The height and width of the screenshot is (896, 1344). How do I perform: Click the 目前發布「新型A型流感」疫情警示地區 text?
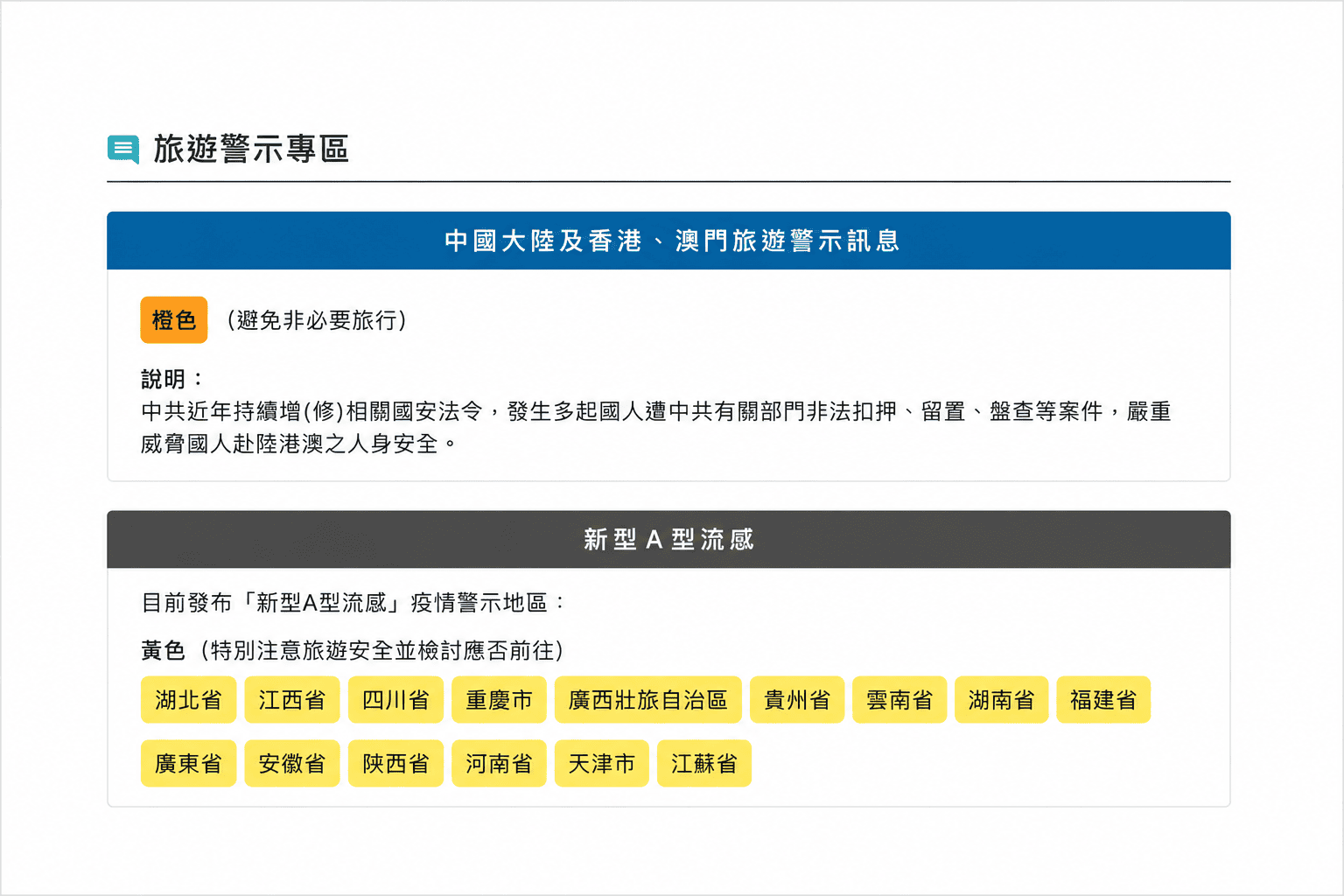tap(353, 603)
